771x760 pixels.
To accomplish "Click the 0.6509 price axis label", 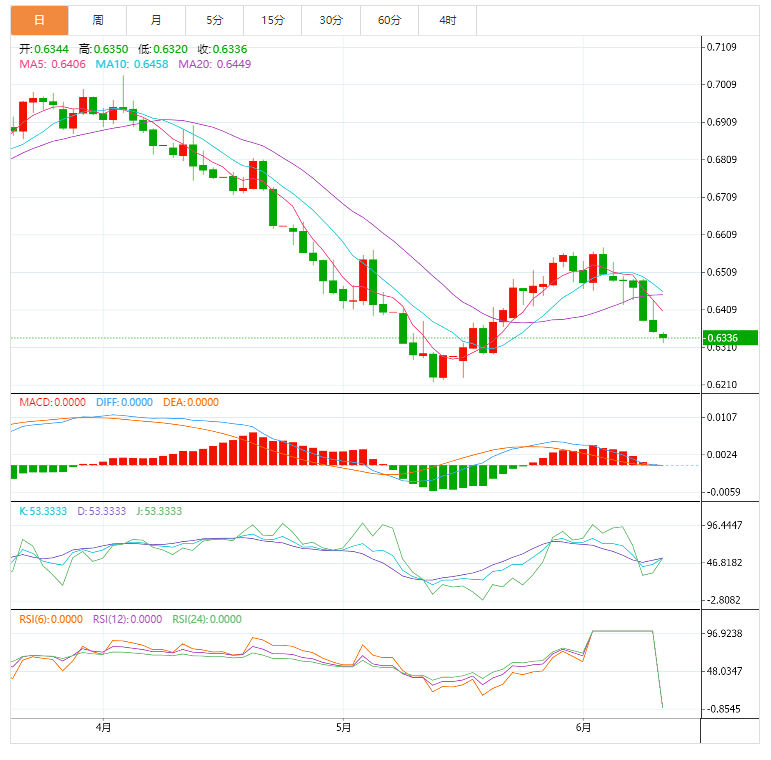I will (x=721, y=272).
